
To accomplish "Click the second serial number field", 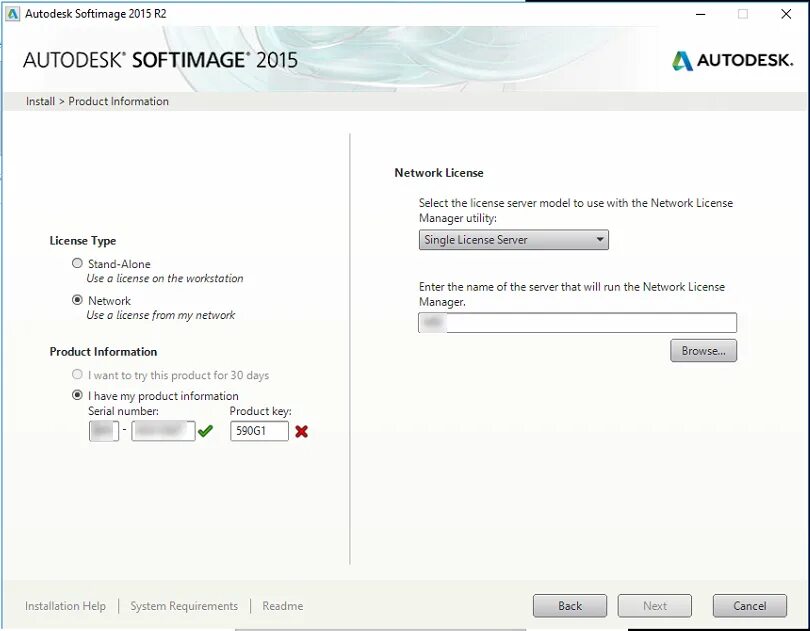I will (x=163, y=431).
